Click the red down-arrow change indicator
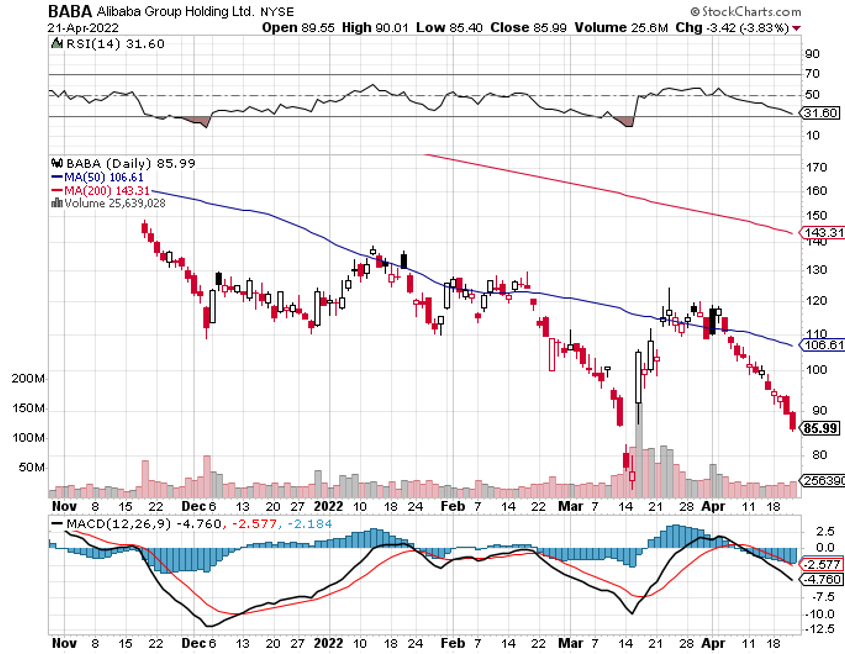This screenshot has height=654, width=845. tap(796, 29)
